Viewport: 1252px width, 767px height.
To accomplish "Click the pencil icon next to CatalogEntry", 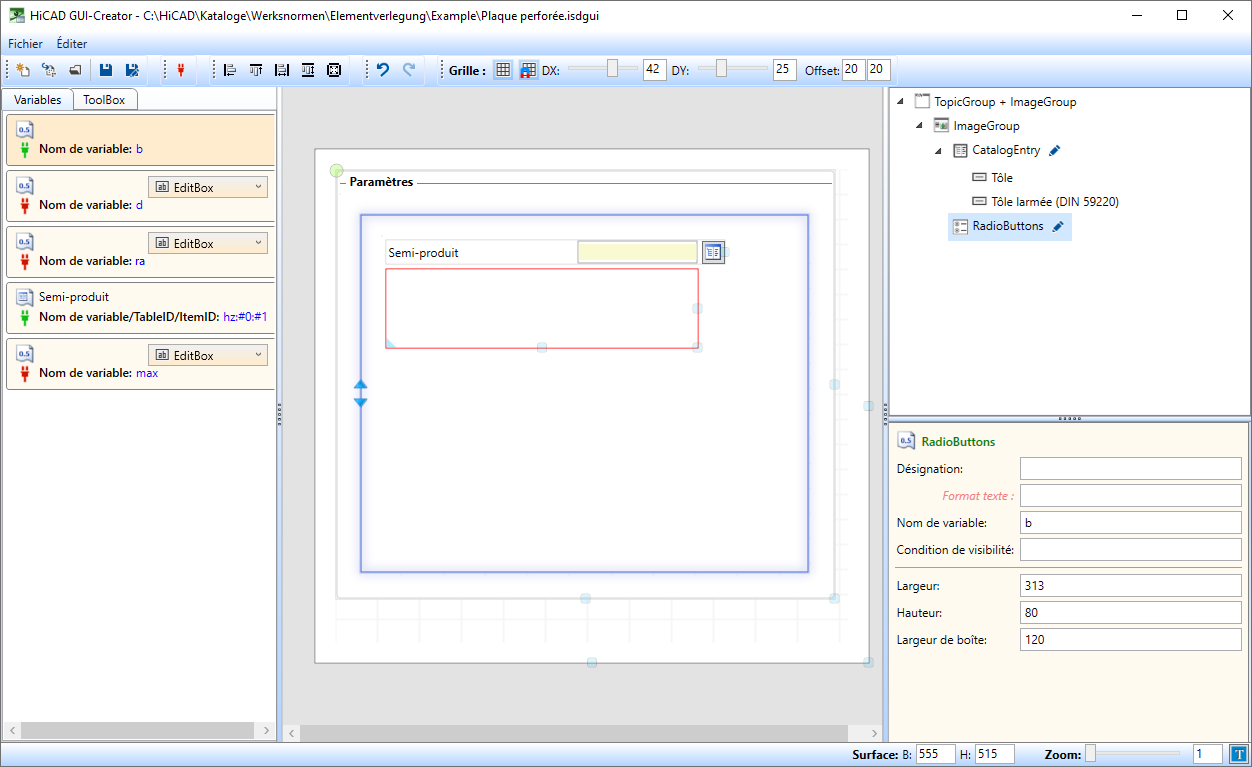I will click(1055, 150).
